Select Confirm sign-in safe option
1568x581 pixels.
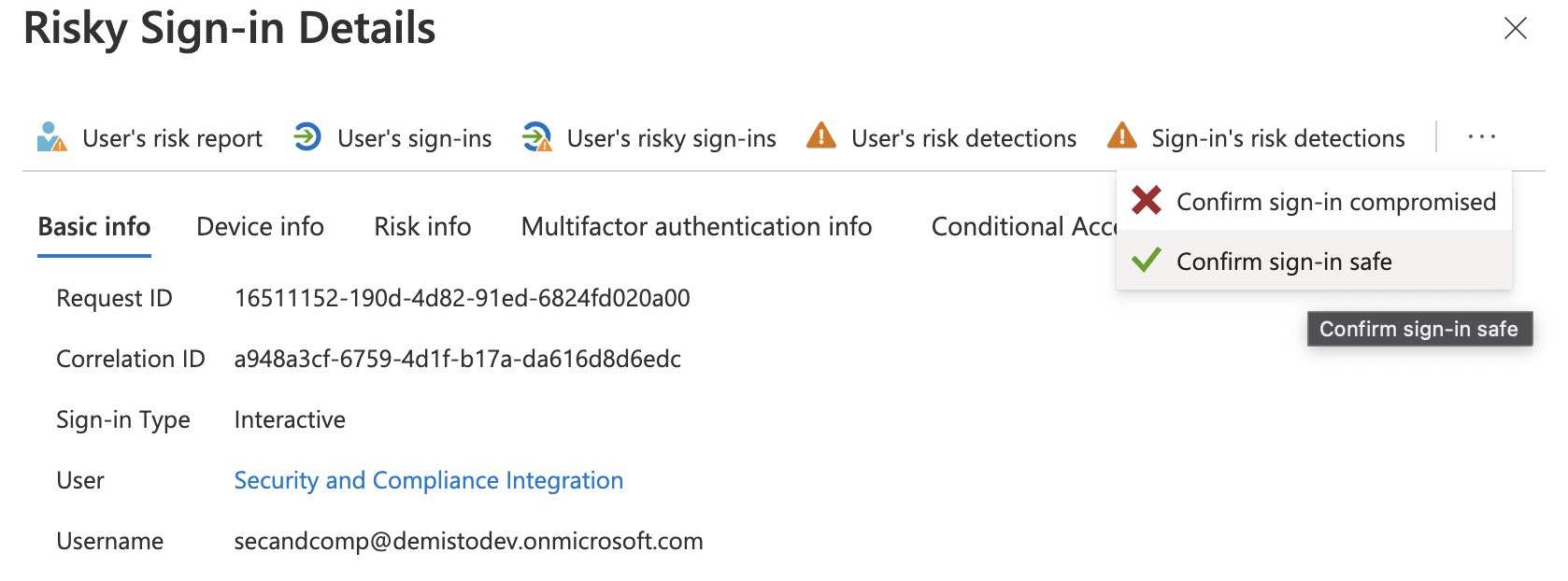[1284, 262]
